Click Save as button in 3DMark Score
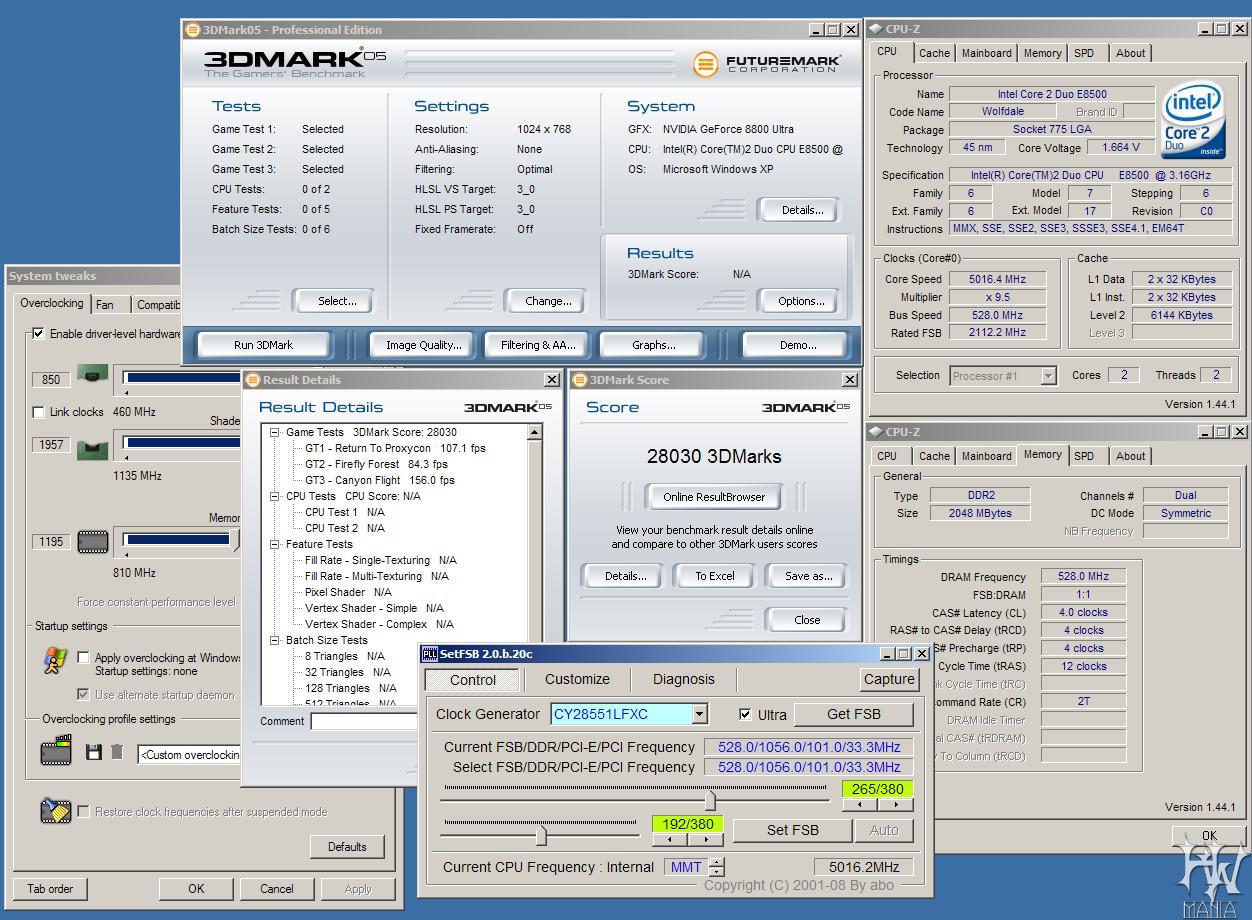The width and height of the screenshot is (1252, 920). pos(809,576)
